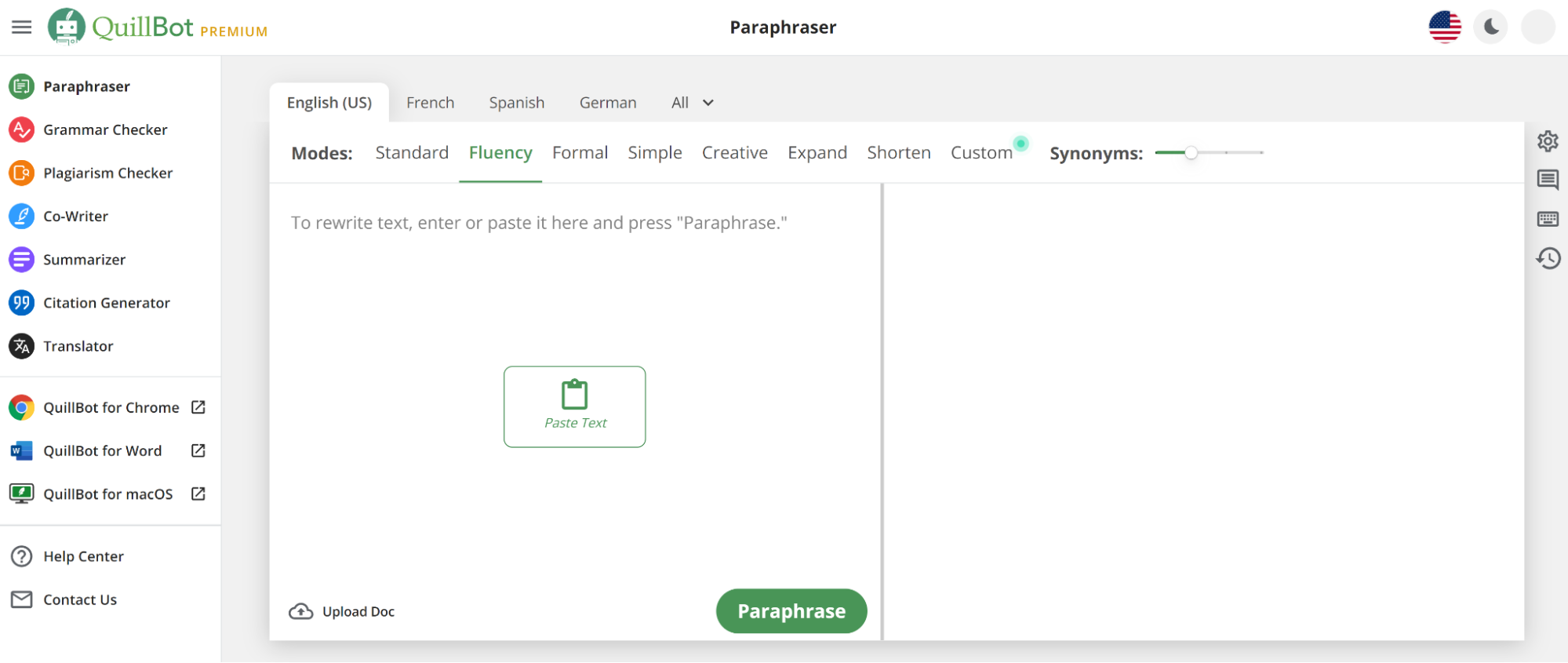This screenshot has height=663, width=1568.
Task: Select the Creative mode tab
Action: point(734,153)
